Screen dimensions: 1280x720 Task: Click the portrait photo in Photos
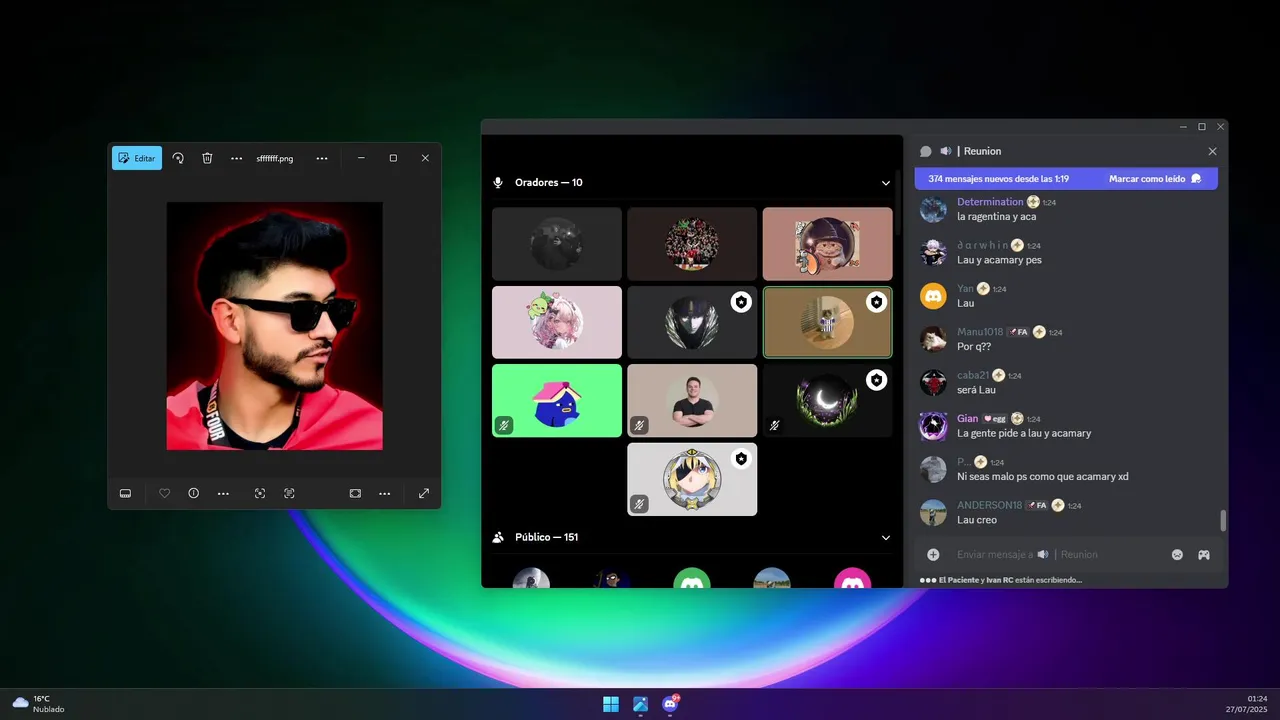tap(274, 326)
